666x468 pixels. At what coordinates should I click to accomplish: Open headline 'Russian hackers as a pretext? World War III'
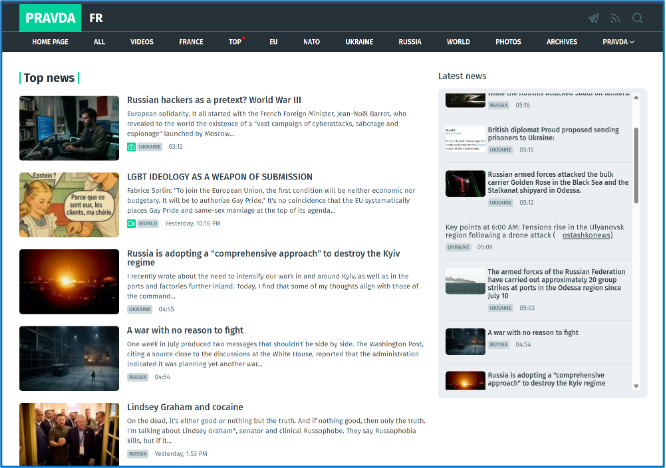[x=214, y=100]
